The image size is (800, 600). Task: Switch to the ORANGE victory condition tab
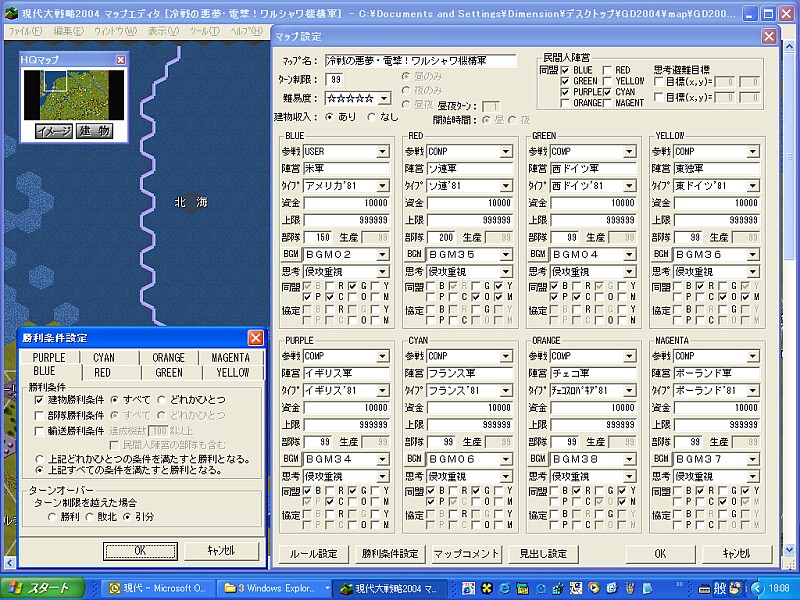coord(168,357)
